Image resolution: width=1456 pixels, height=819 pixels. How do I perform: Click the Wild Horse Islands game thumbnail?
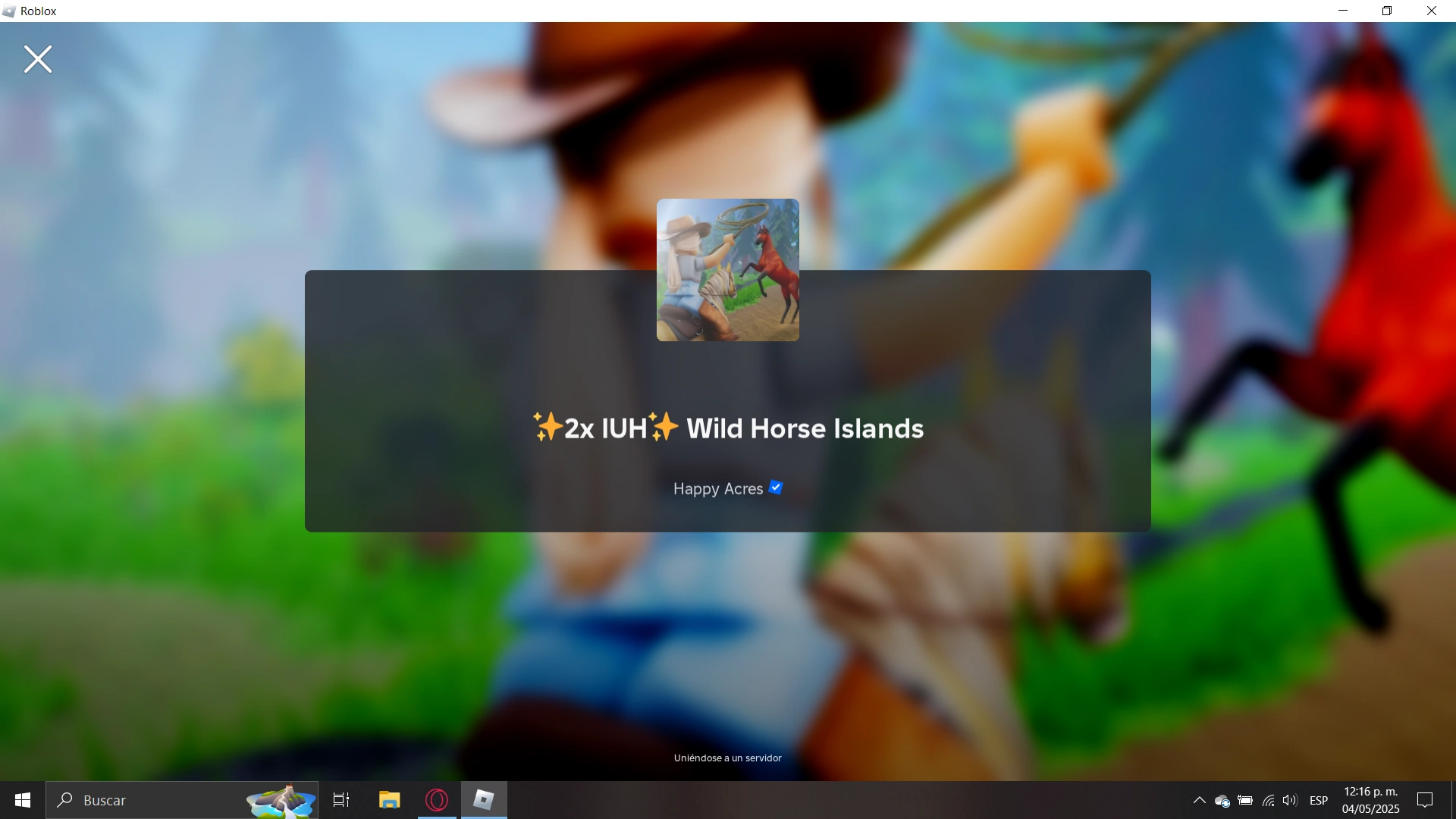[x=727, y=270]
